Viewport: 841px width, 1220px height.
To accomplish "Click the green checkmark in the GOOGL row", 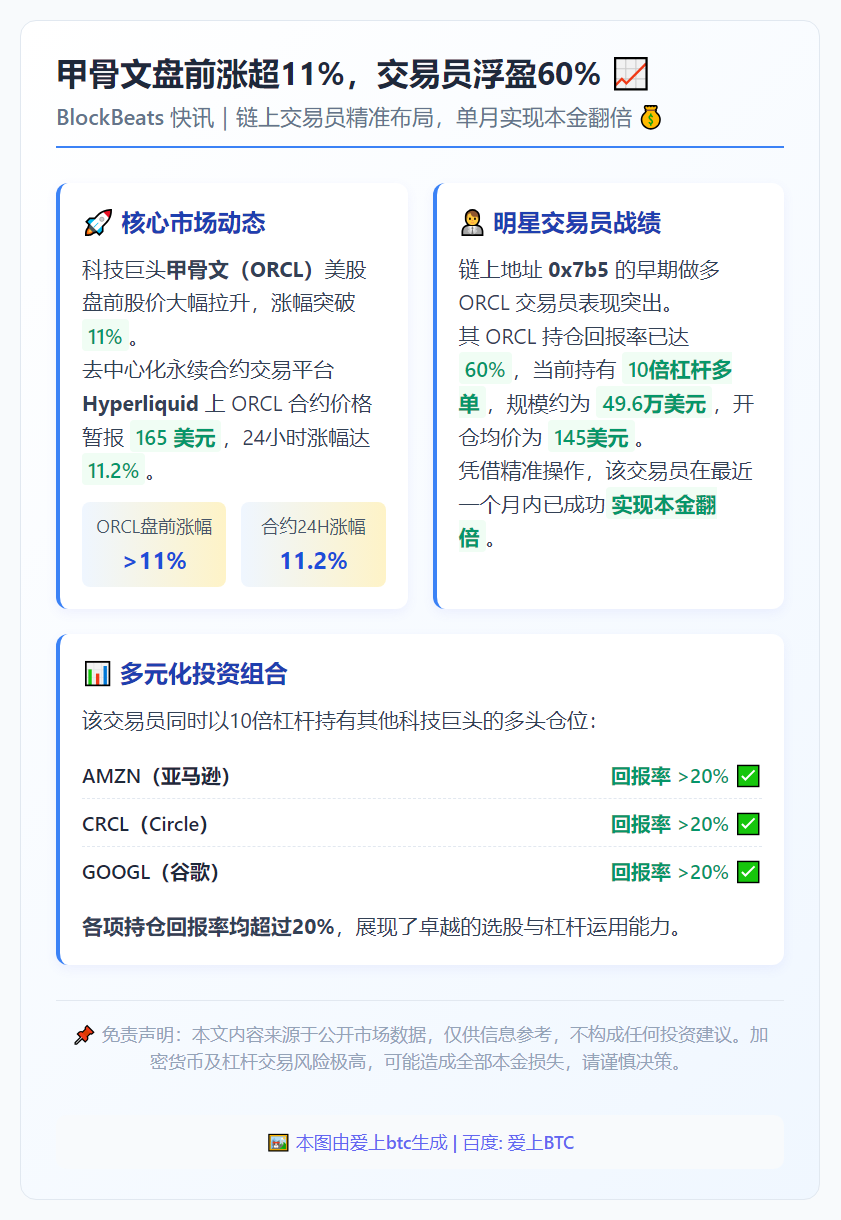I will (748, 872).
